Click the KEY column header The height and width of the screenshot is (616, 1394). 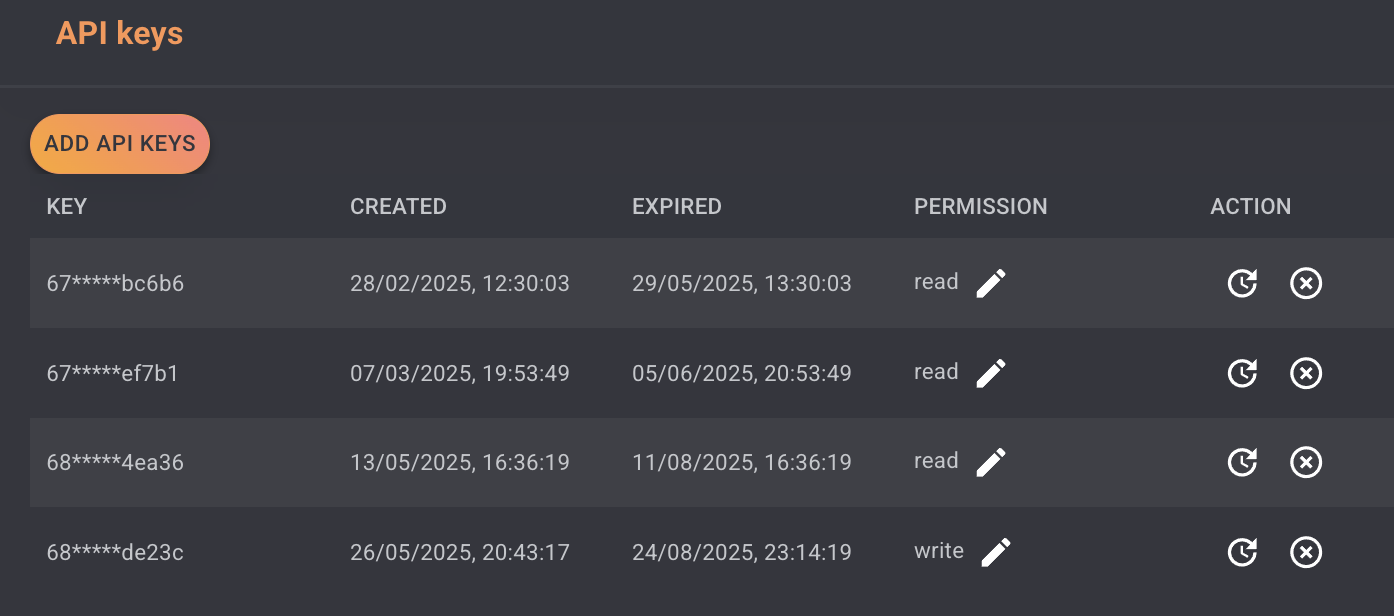click(67, 207)
